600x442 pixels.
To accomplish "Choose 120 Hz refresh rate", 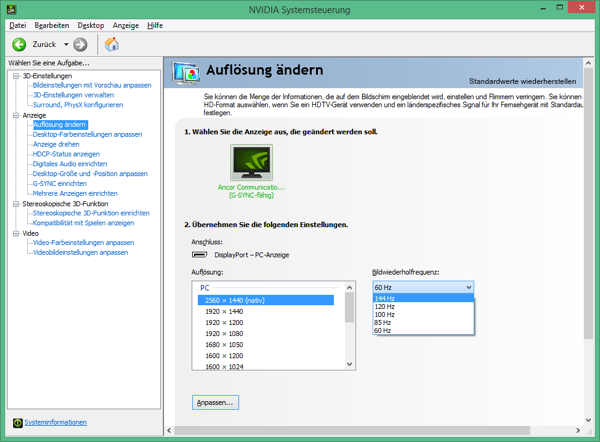I will tap(423, 307).
